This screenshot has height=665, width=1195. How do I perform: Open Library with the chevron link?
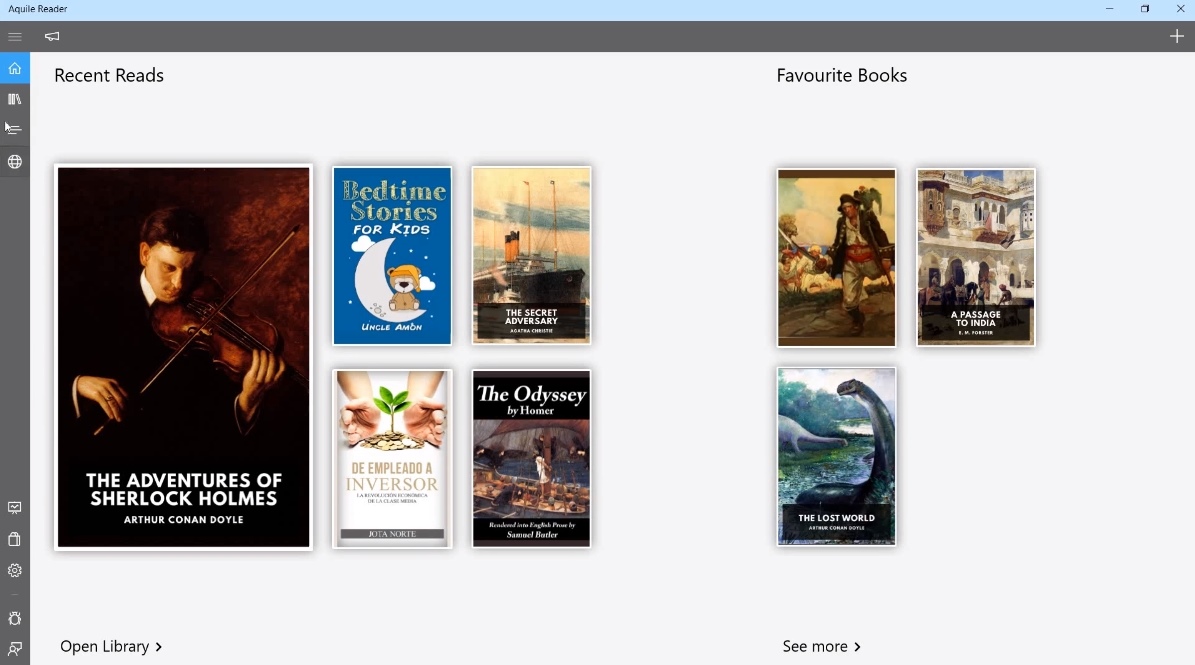[x=111, y=646]
